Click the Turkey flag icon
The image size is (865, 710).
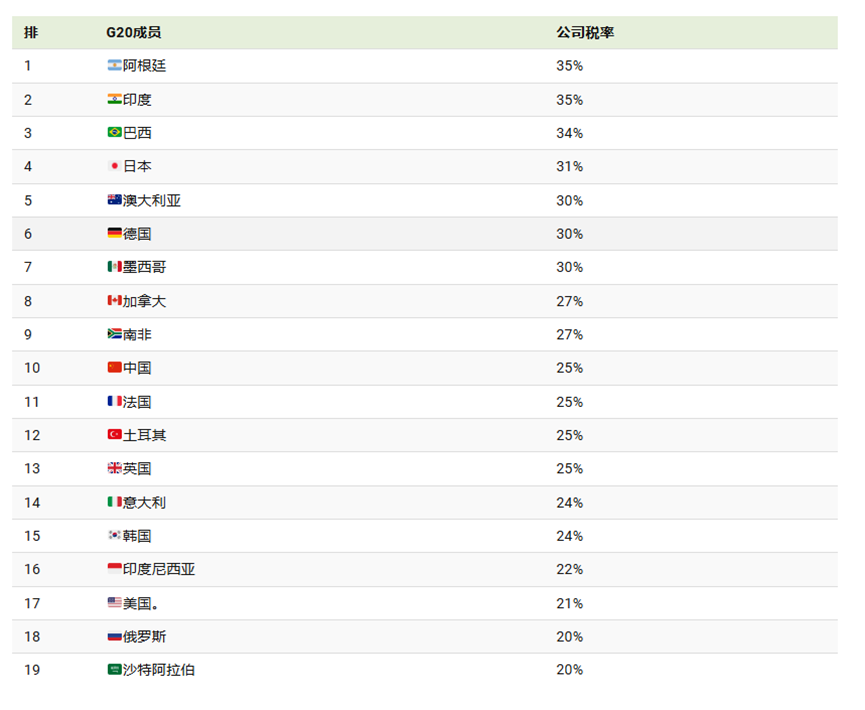point(114,435)
